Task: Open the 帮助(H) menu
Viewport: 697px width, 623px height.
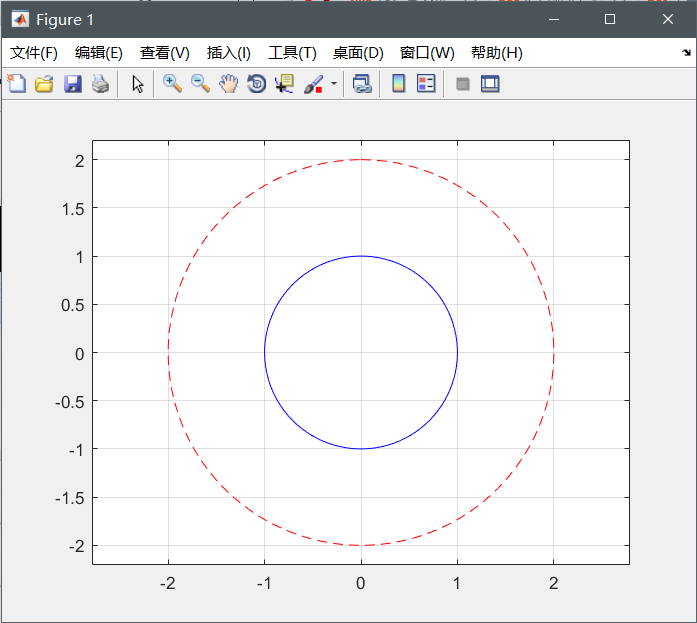Action: pyautogui.click(x=497, y=53)
